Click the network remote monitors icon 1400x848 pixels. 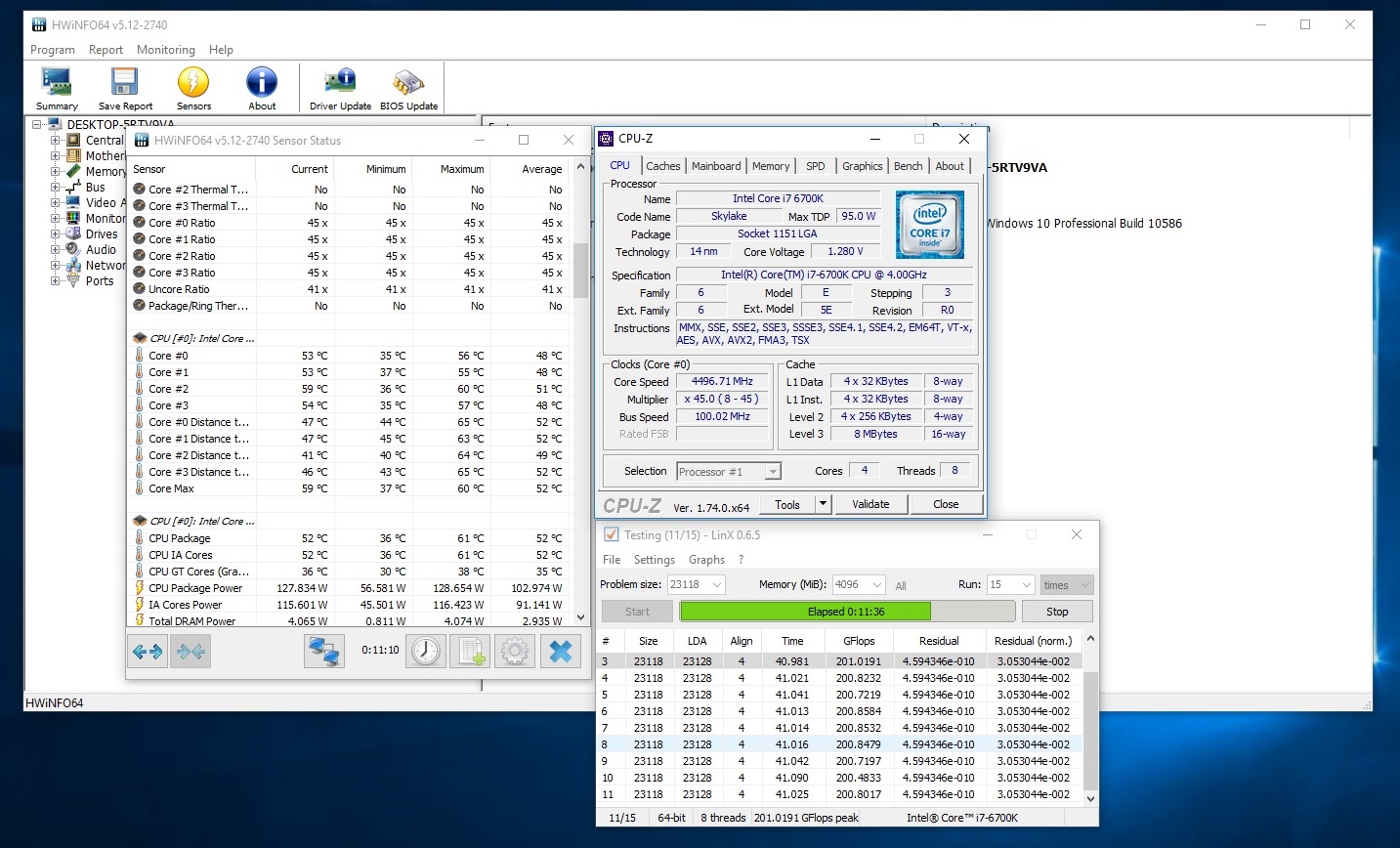tap(323, 651)
